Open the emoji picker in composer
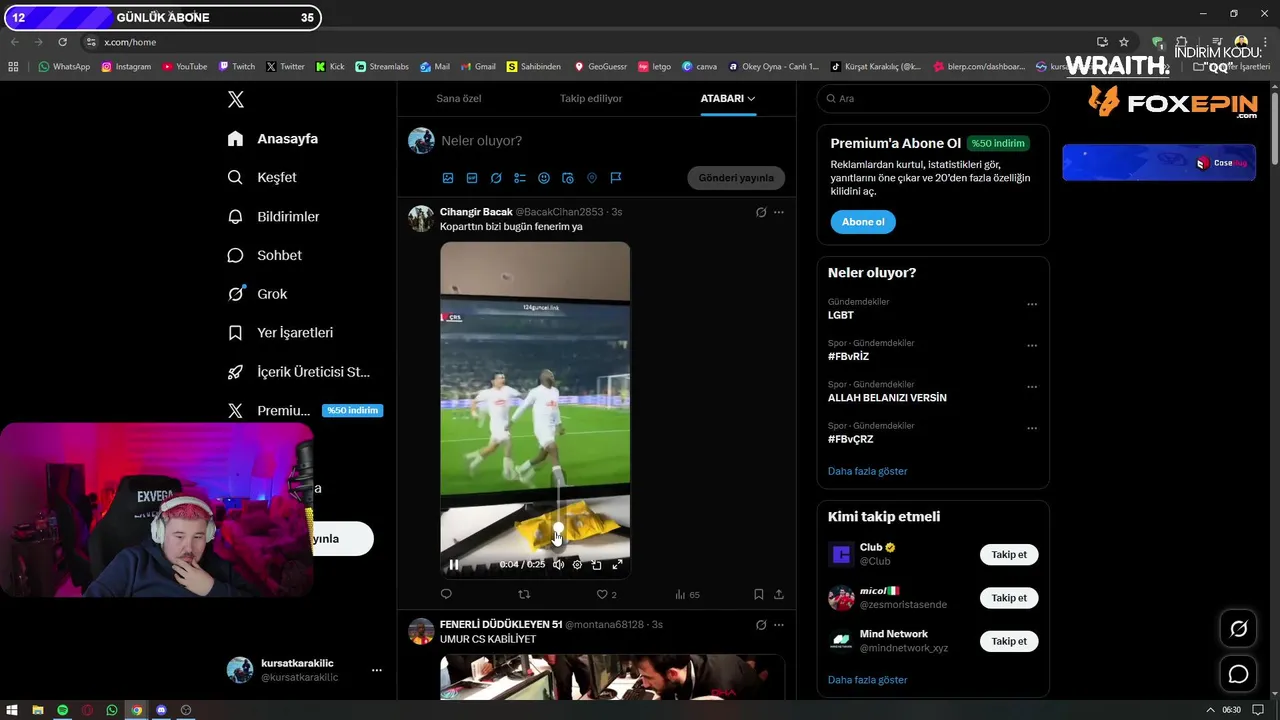This screenshot has width=1280, height=720. (x=544, y=178)
